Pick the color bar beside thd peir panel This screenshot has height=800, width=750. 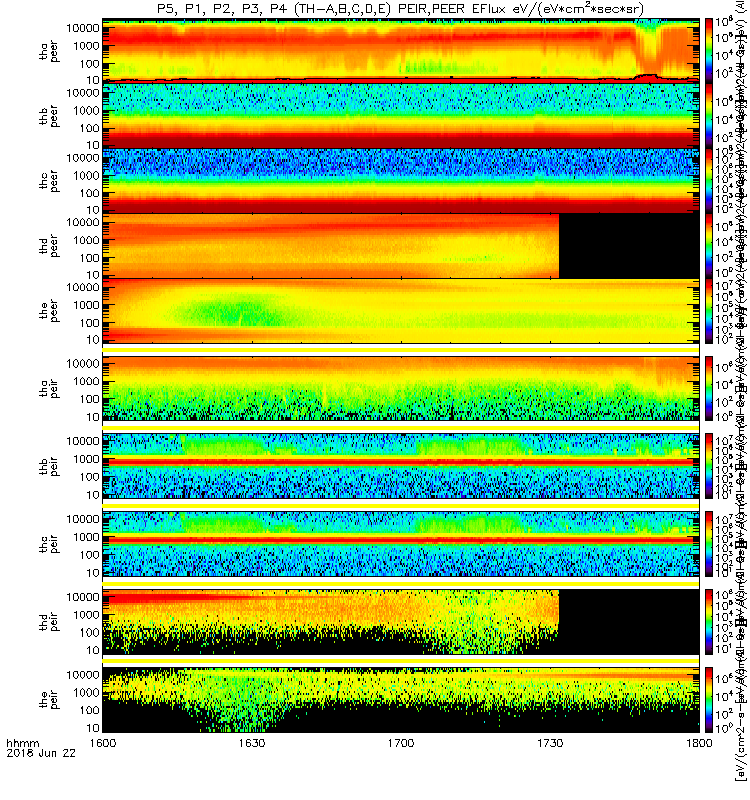pyautogui.click(x=709, y=622)
